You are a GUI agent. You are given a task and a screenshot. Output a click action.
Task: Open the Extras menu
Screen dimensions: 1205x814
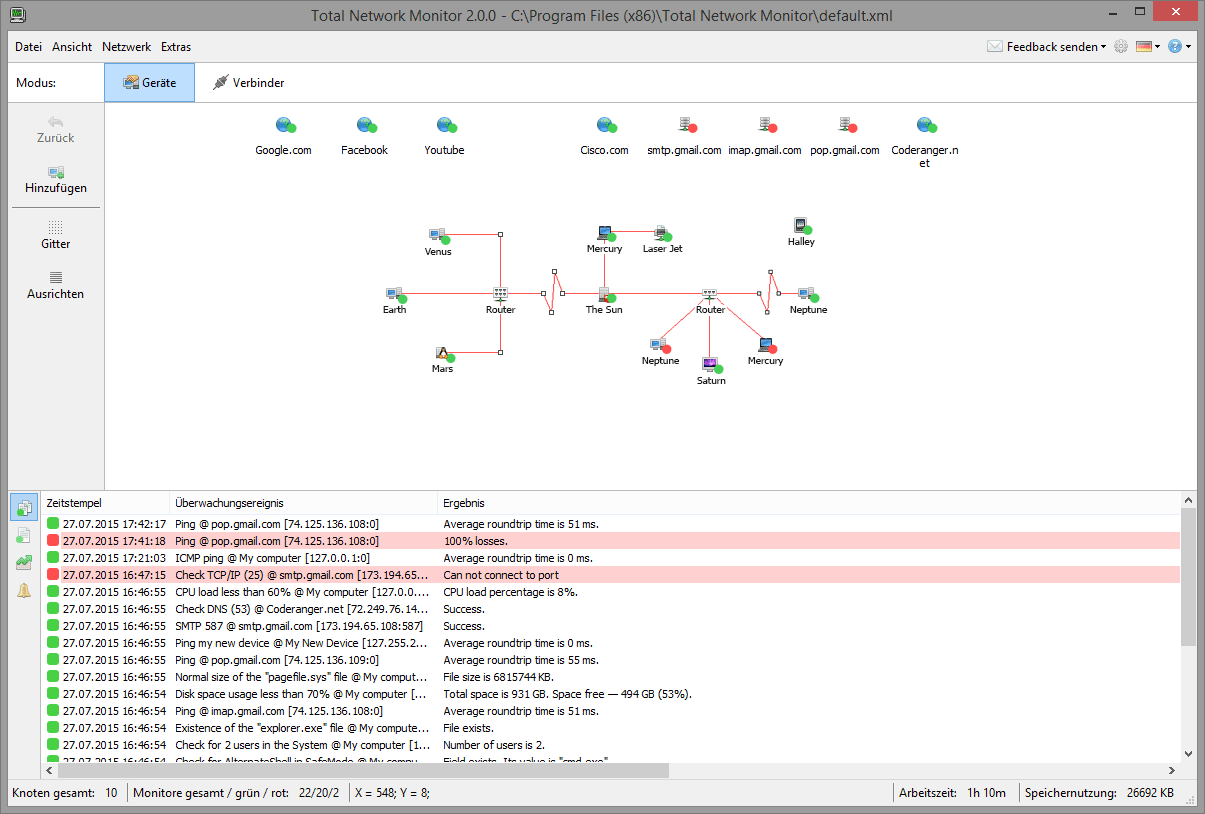(x=176, y=47)
